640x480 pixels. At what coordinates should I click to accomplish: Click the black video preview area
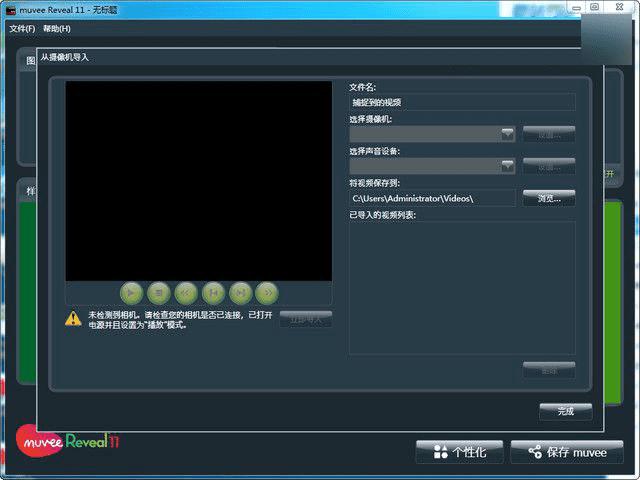[x=199, y=181]
